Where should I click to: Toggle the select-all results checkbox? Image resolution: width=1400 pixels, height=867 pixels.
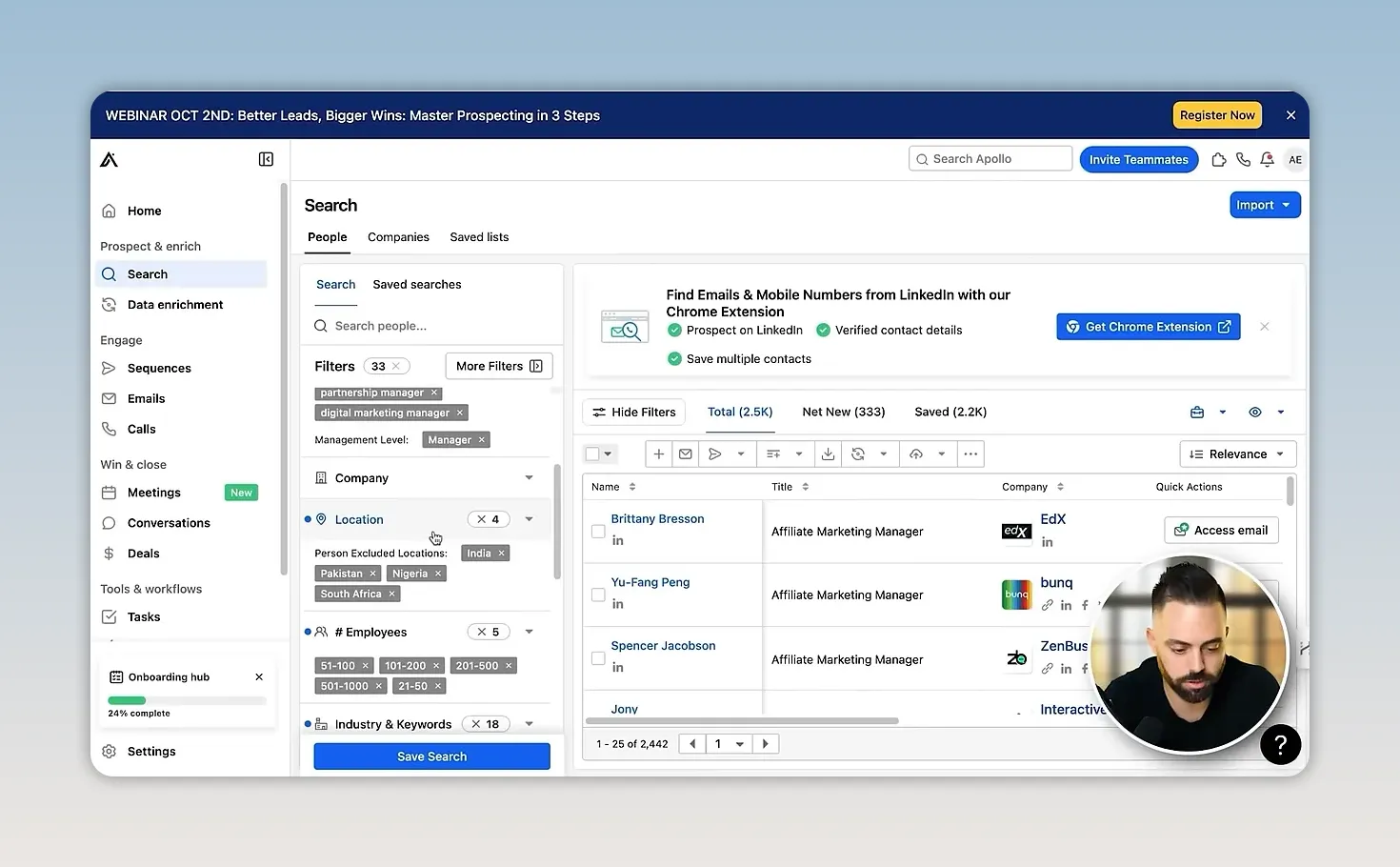(592, 454)
